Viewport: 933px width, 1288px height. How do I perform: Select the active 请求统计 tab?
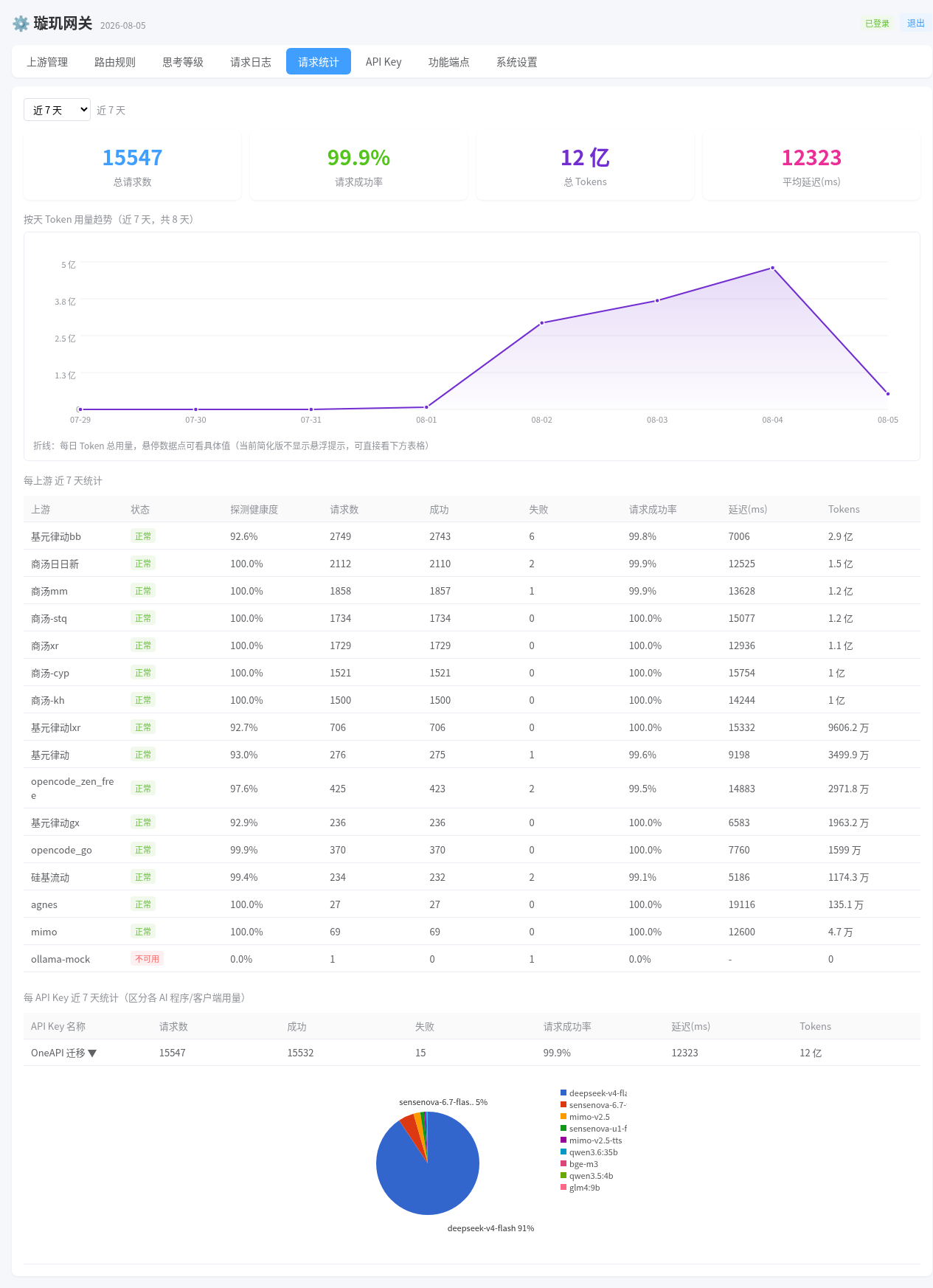(x=319, y=62)
